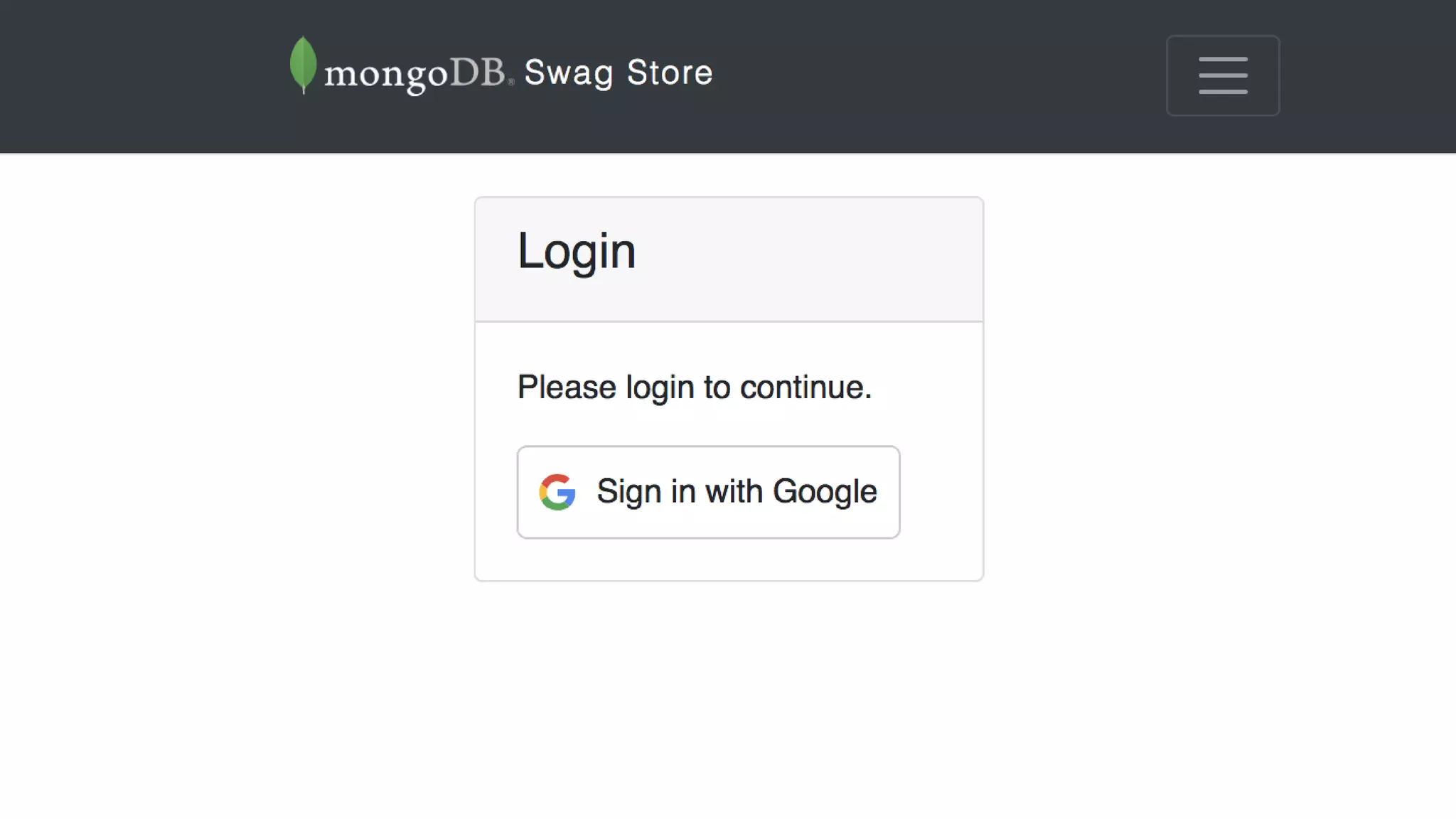Open the Swag Store home link
This screenshot has height=819, width=1456.
click(618, 73)
